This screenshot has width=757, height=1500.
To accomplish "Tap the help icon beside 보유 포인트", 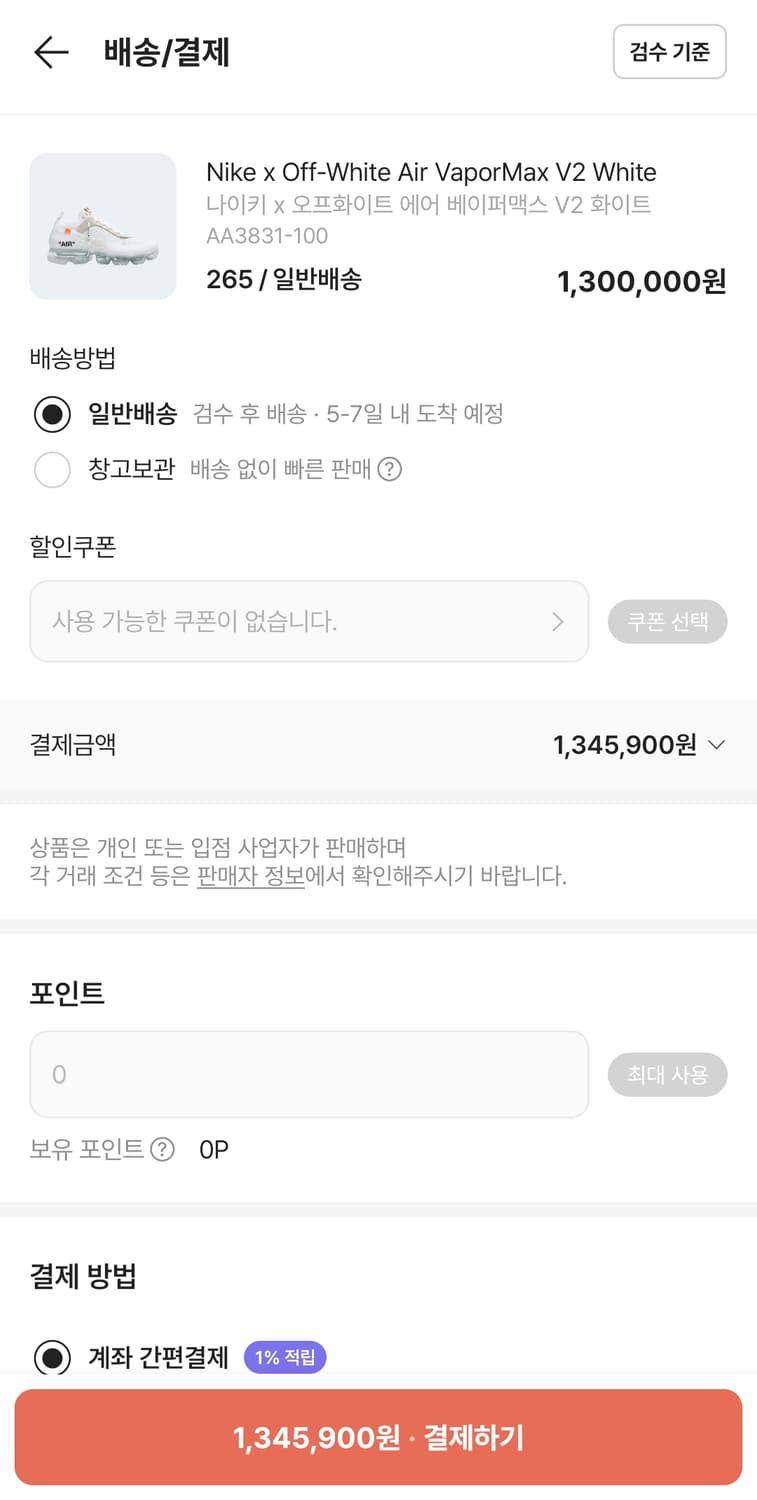I will point(162,1149).
